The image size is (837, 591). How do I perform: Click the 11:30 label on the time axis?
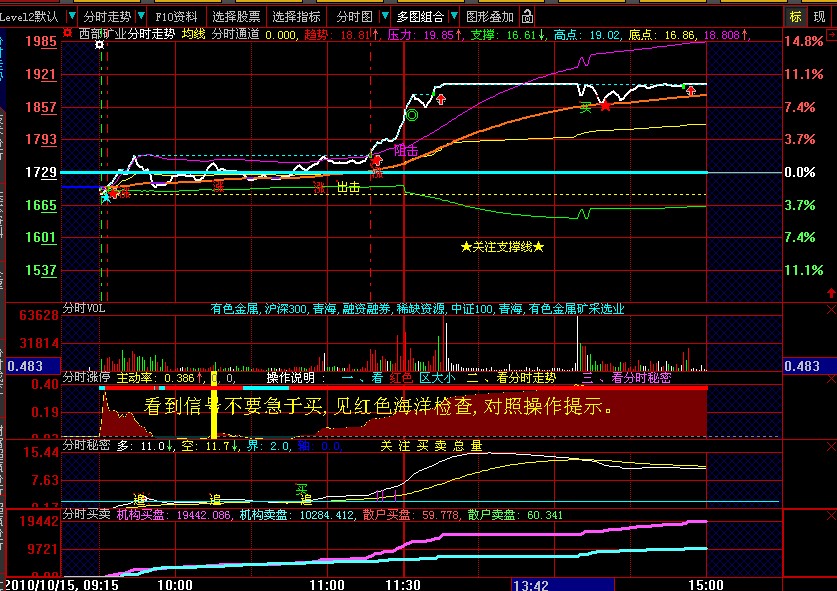pyautogui.click(x=403, y=585)
